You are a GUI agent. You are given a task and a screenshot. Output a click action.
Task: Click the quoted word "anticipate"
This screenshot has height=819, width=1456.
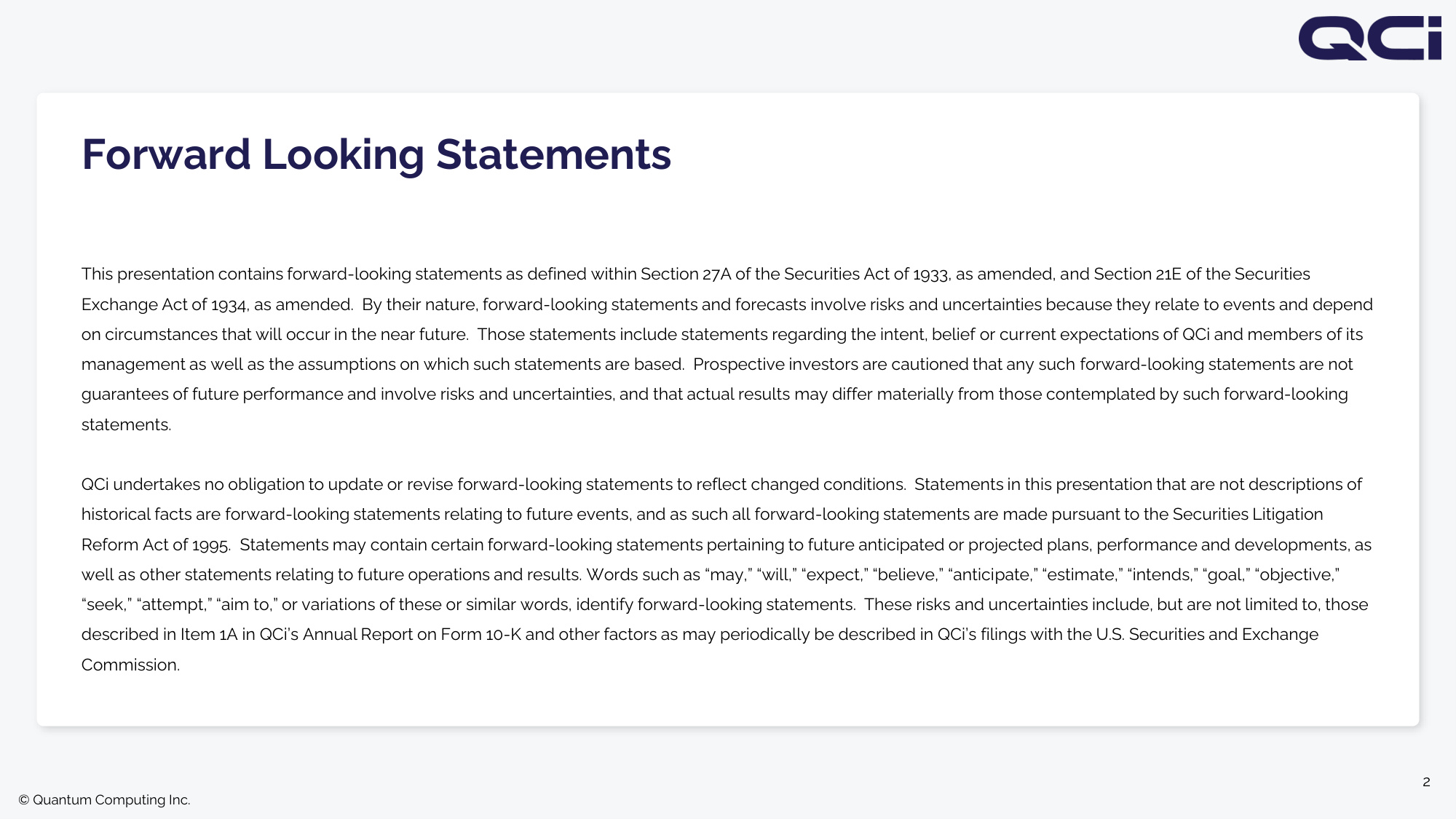click(992, 575)
